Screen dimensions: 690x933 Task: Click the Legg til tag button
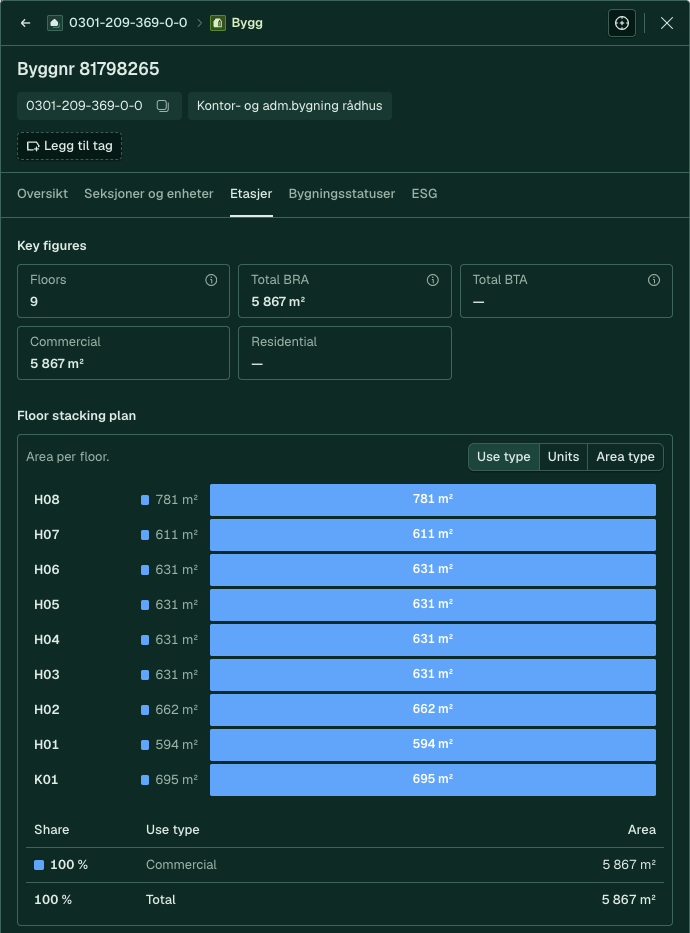coord(70,146)
